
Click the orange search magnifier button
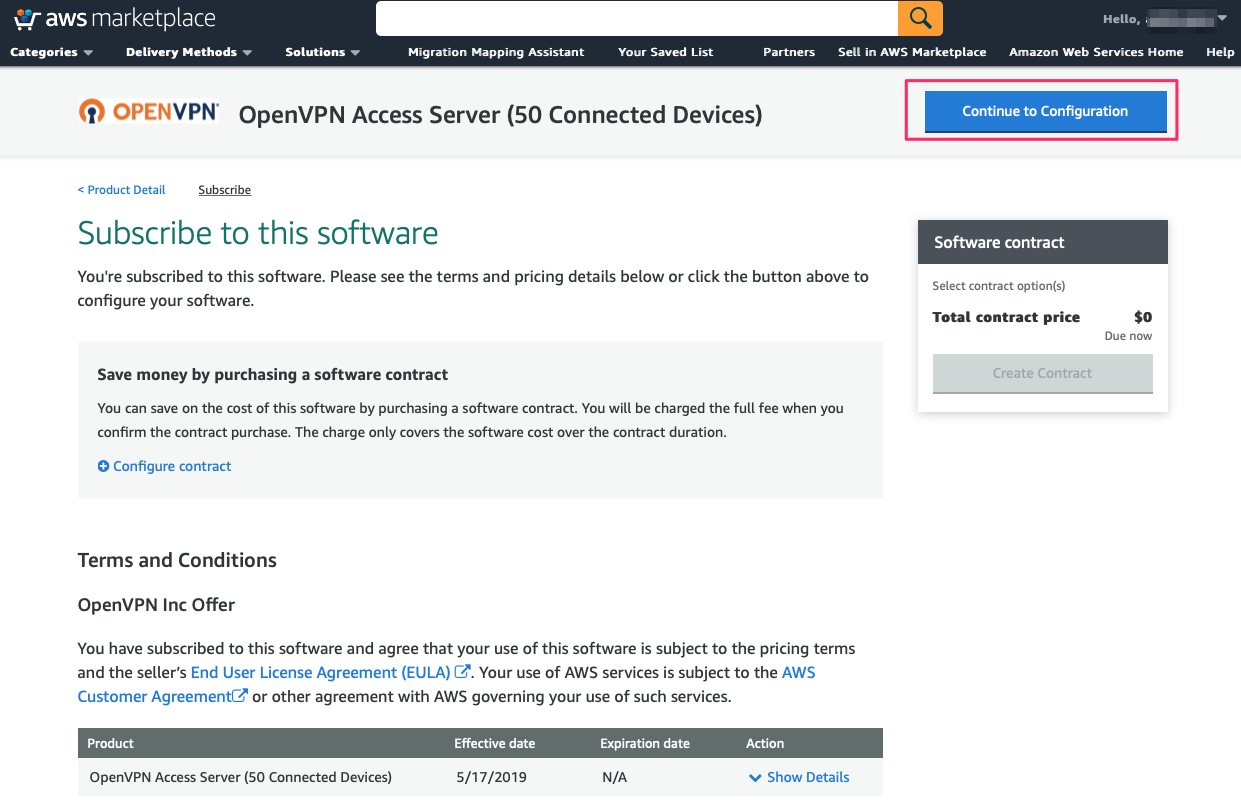coord(920,18)
